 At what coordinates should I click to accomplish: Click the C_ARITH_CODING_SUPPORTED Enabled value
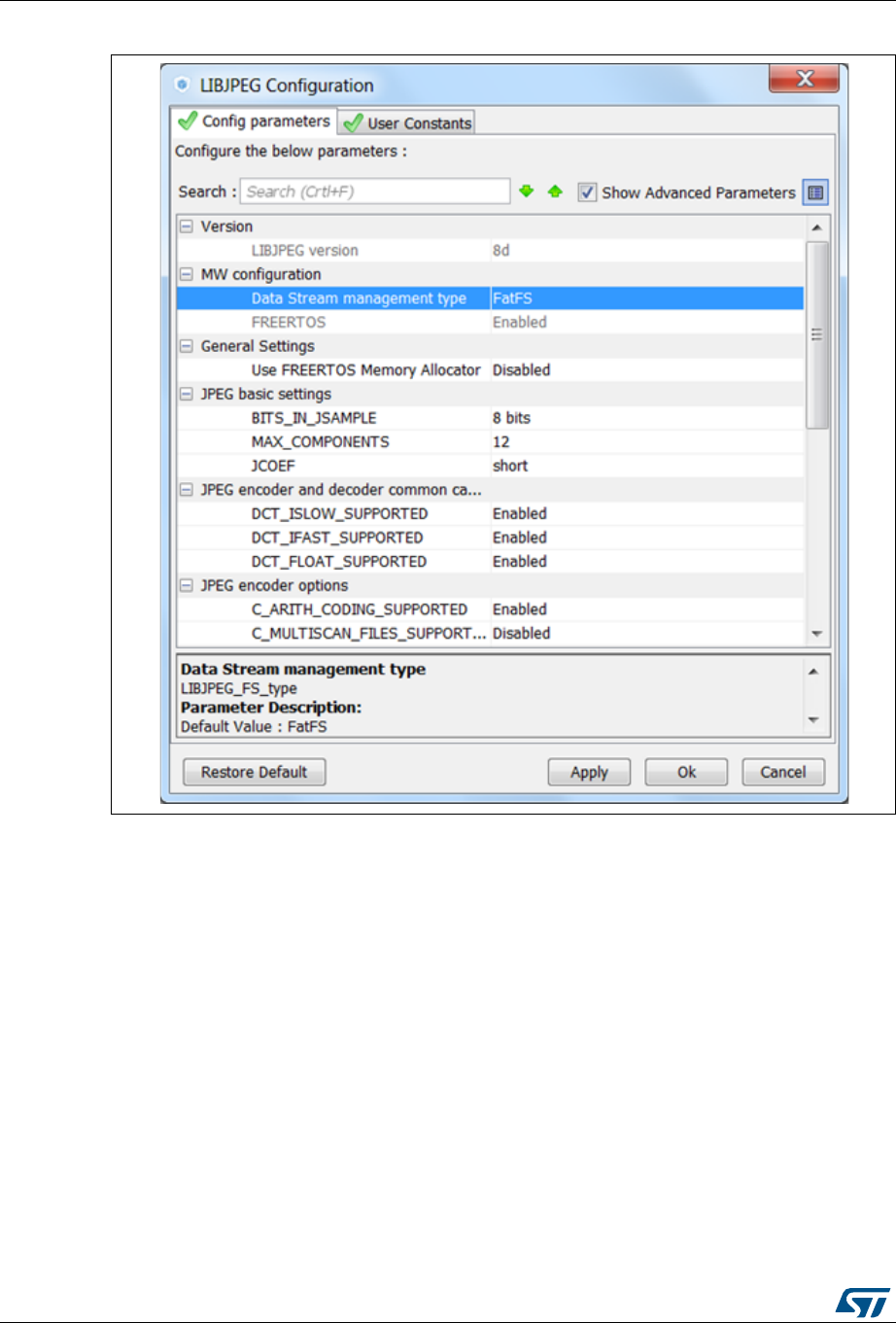pos(520,609)
